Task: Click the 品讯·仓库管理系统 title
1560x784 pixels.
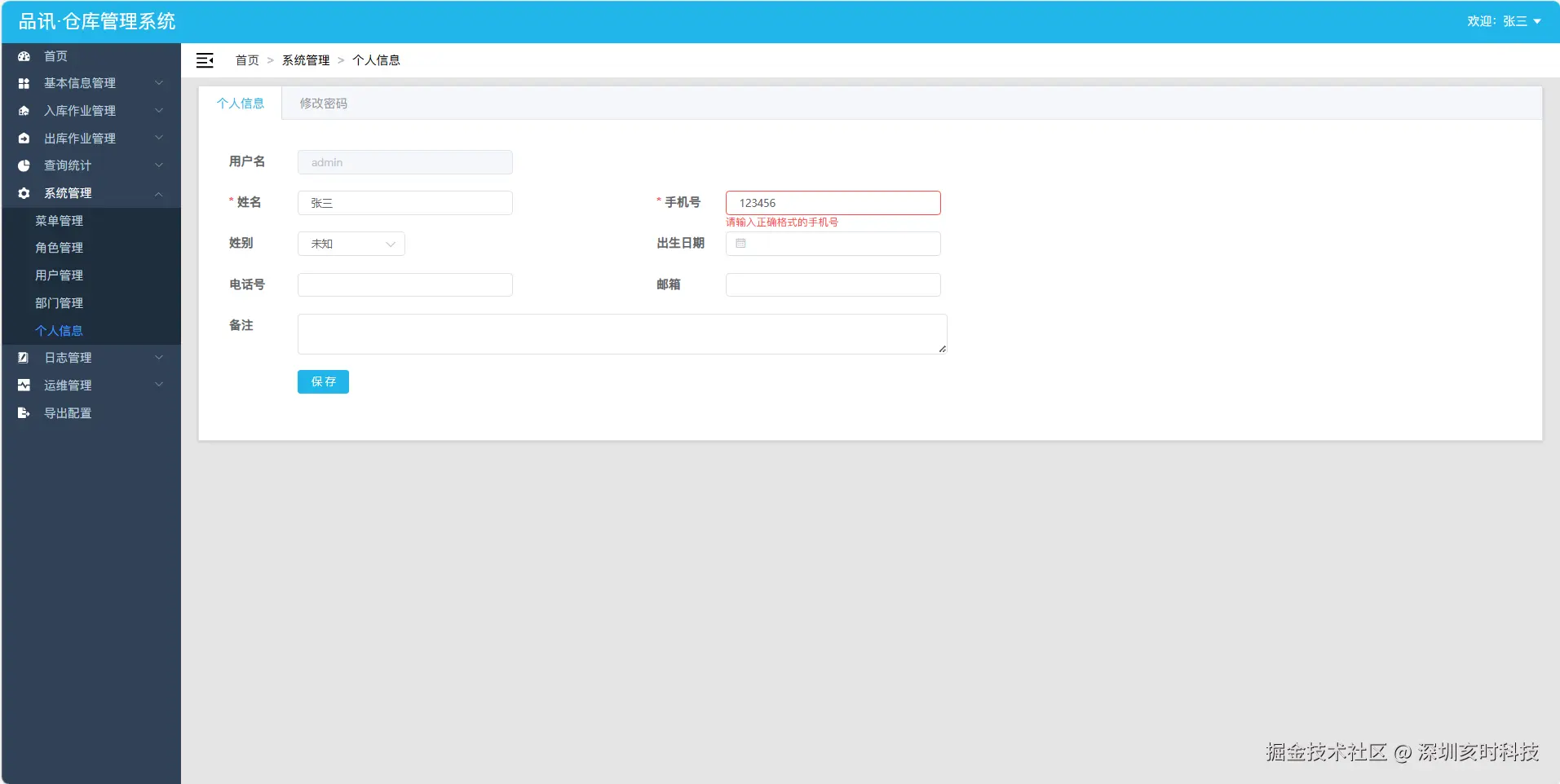Action: pos(97,21)
